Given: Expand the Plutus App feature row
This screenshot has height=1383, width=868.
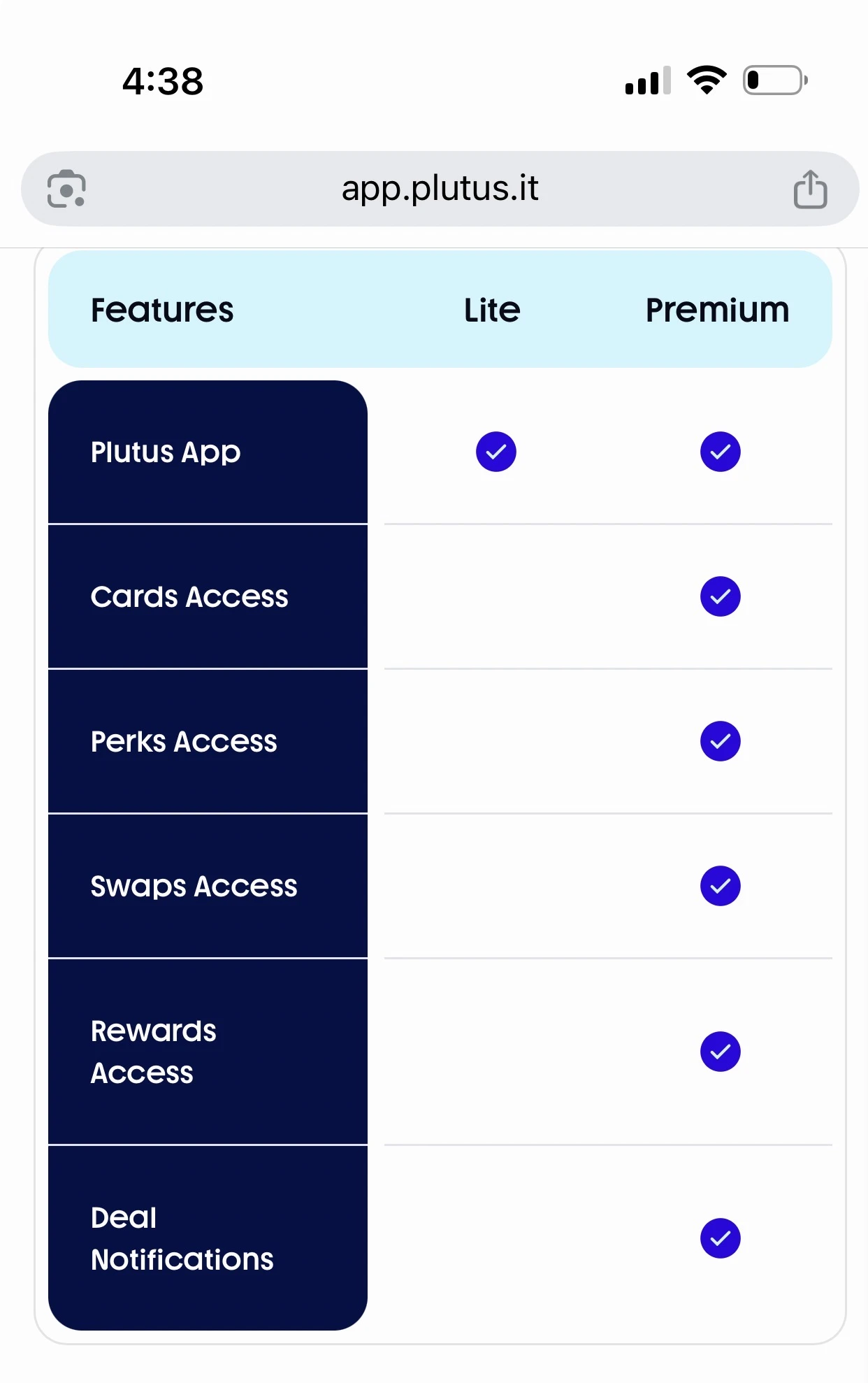Looking at the screenshot, I should [207, 452].
